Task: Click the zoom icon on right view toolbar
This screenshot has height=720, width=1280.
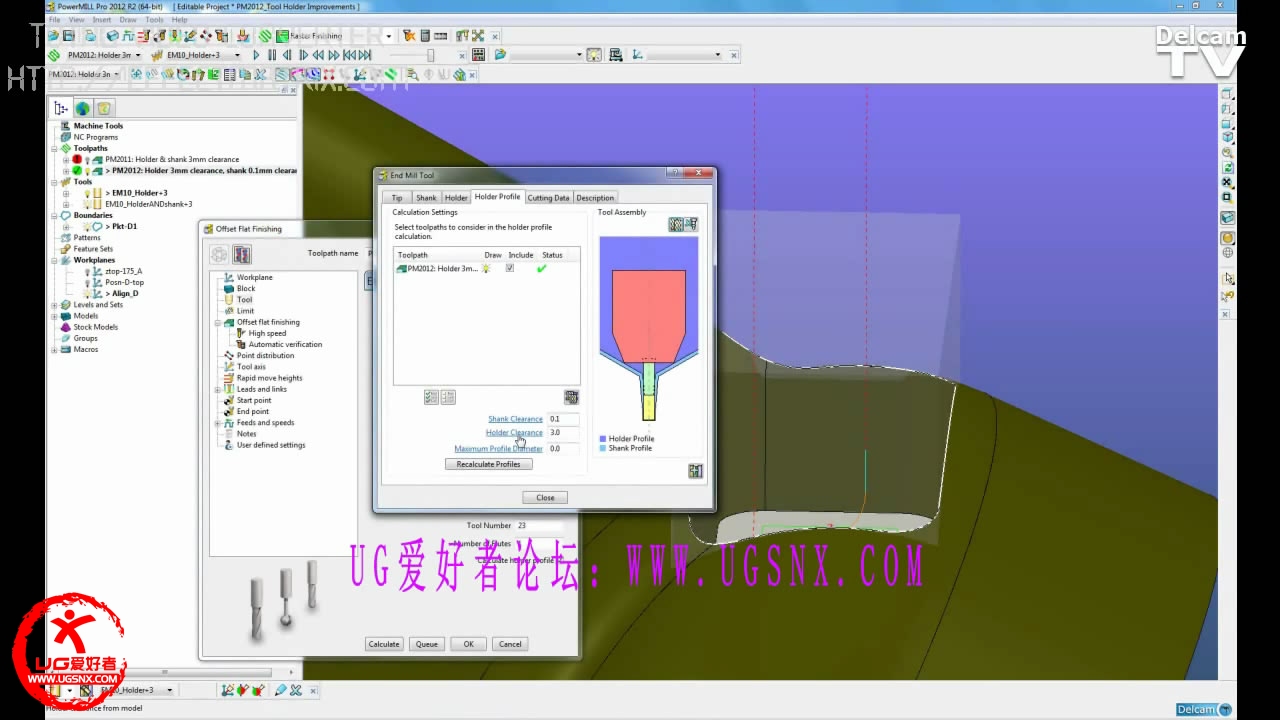Action: pyautogui.click(x=1228, y=153)
